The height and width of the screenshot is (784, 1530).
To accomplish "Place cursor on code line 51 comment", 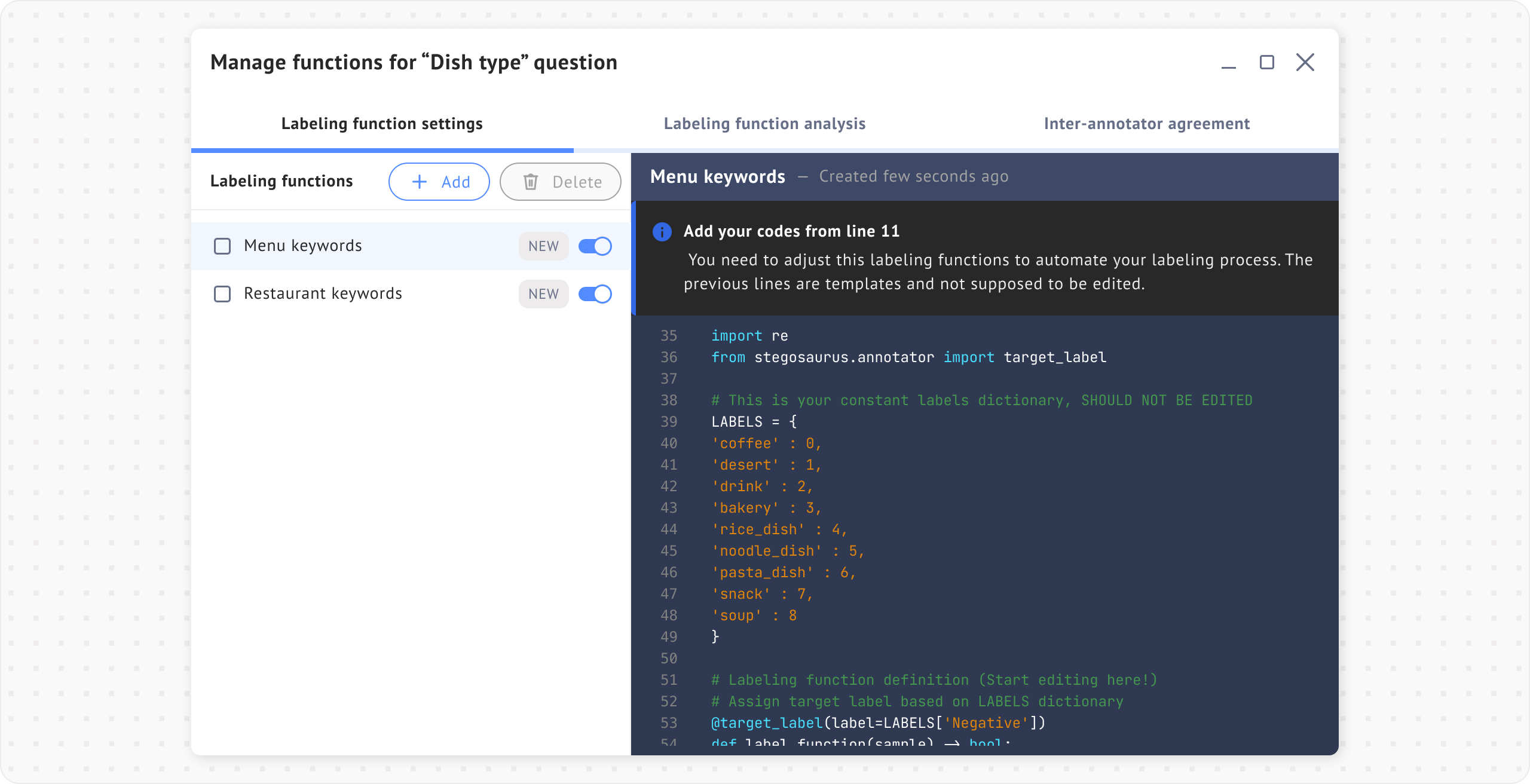I will (x=934, y=680).
